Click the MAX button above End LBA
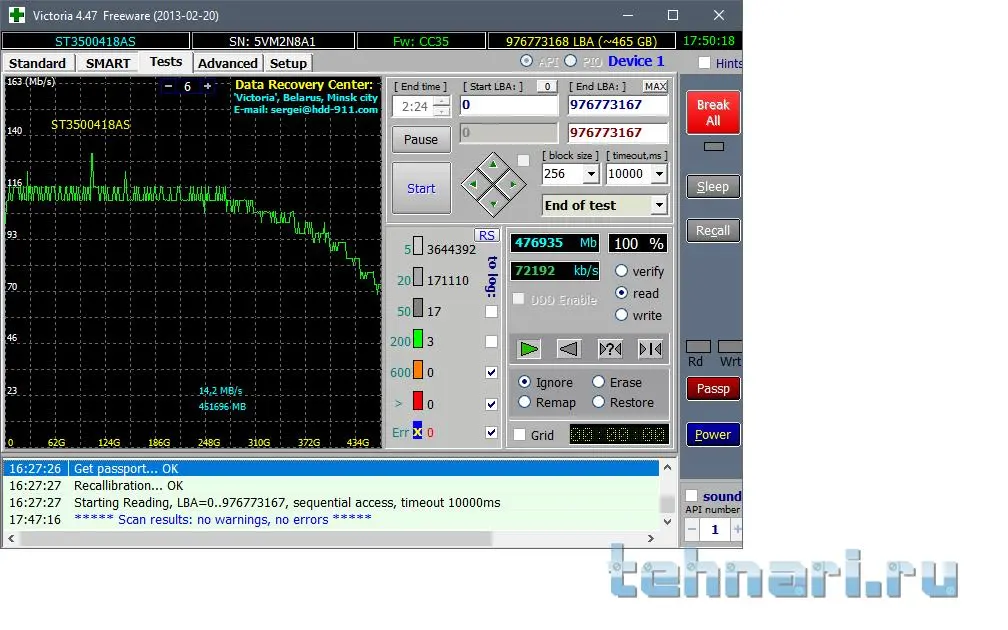This screenshot has width=1008, height=630. pyautogui.click(x=656, y=86)
